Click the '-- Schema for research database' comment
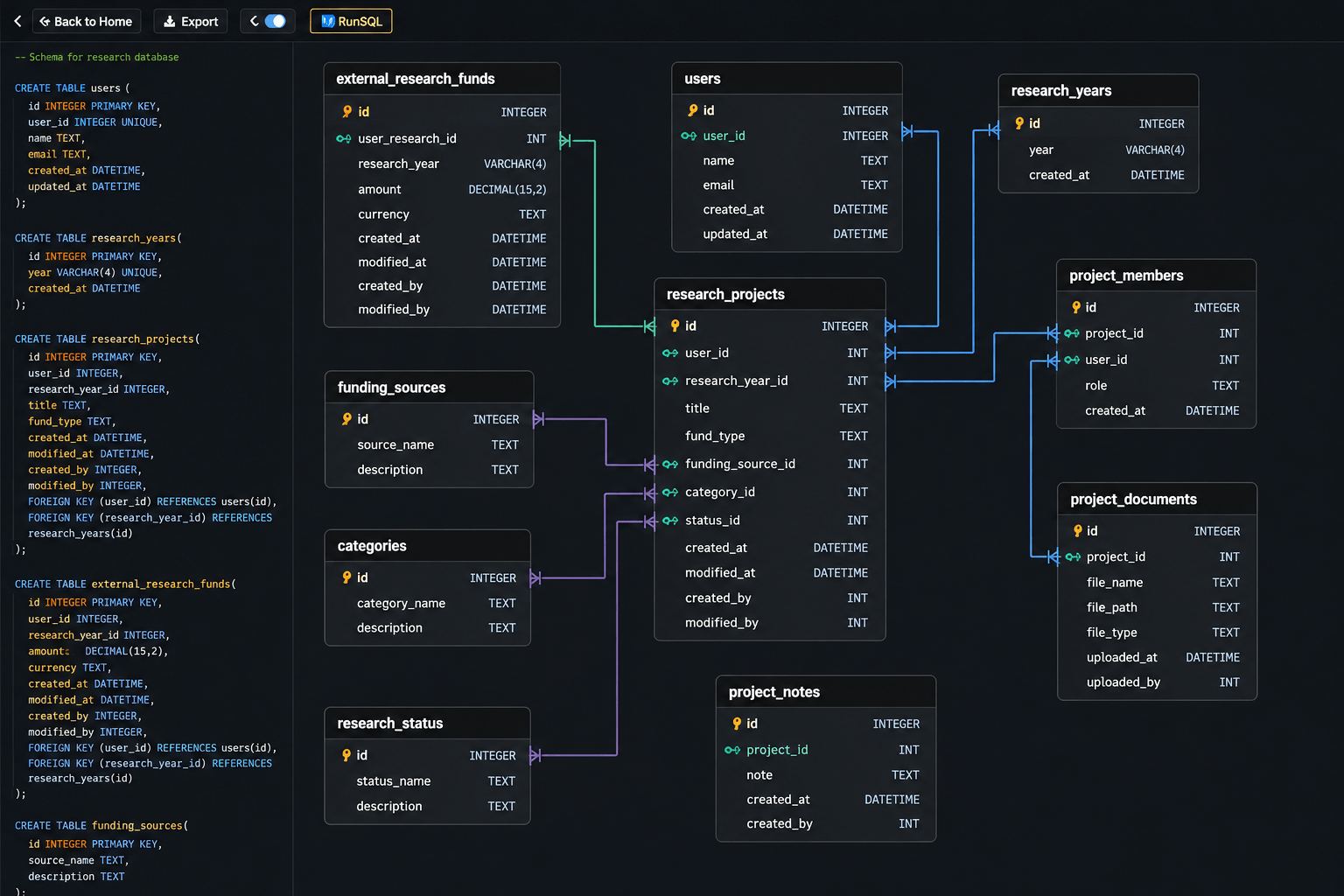The image size is (1344, 896). (x=96, y=57)
